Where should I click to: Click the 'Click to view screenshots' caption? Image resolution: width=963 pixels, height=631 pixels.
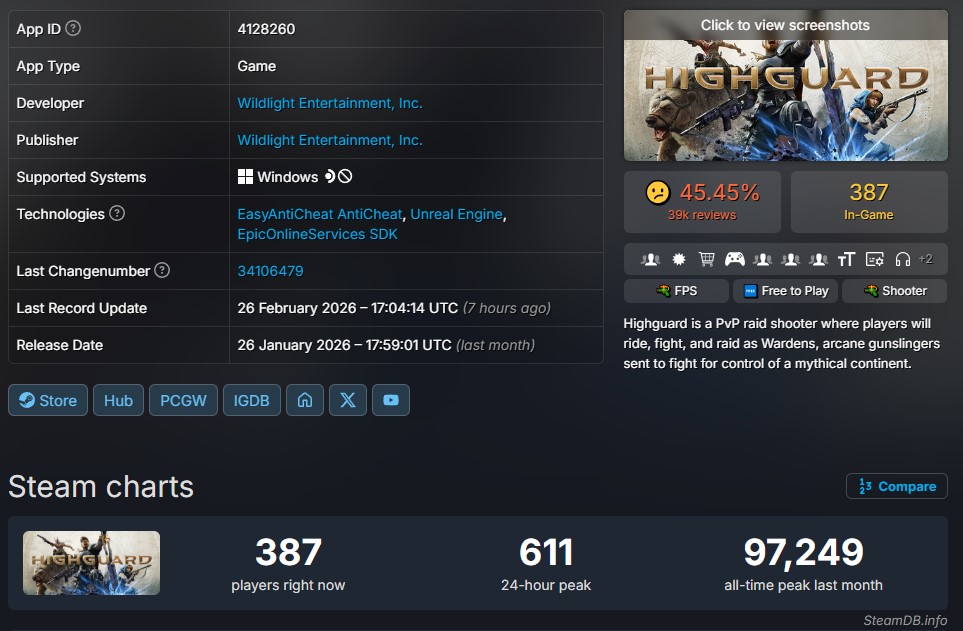point(786,25)
